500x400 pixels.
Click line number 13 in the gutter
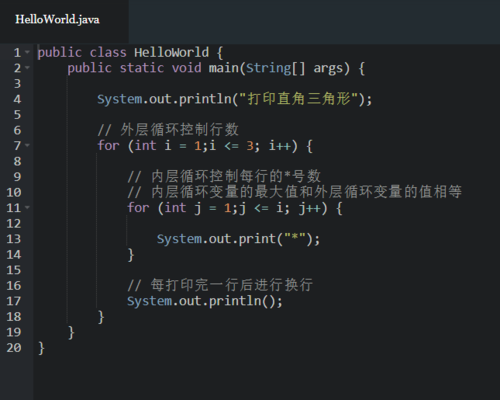[x=14, y=239]
